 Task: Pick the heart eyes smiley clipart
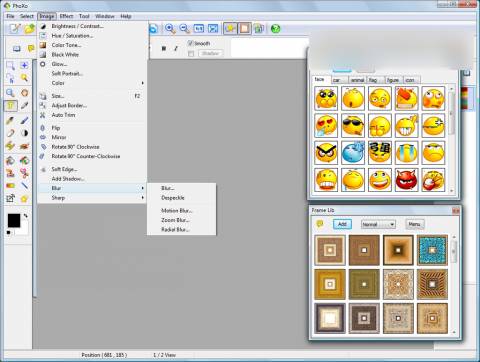(326, 125)
